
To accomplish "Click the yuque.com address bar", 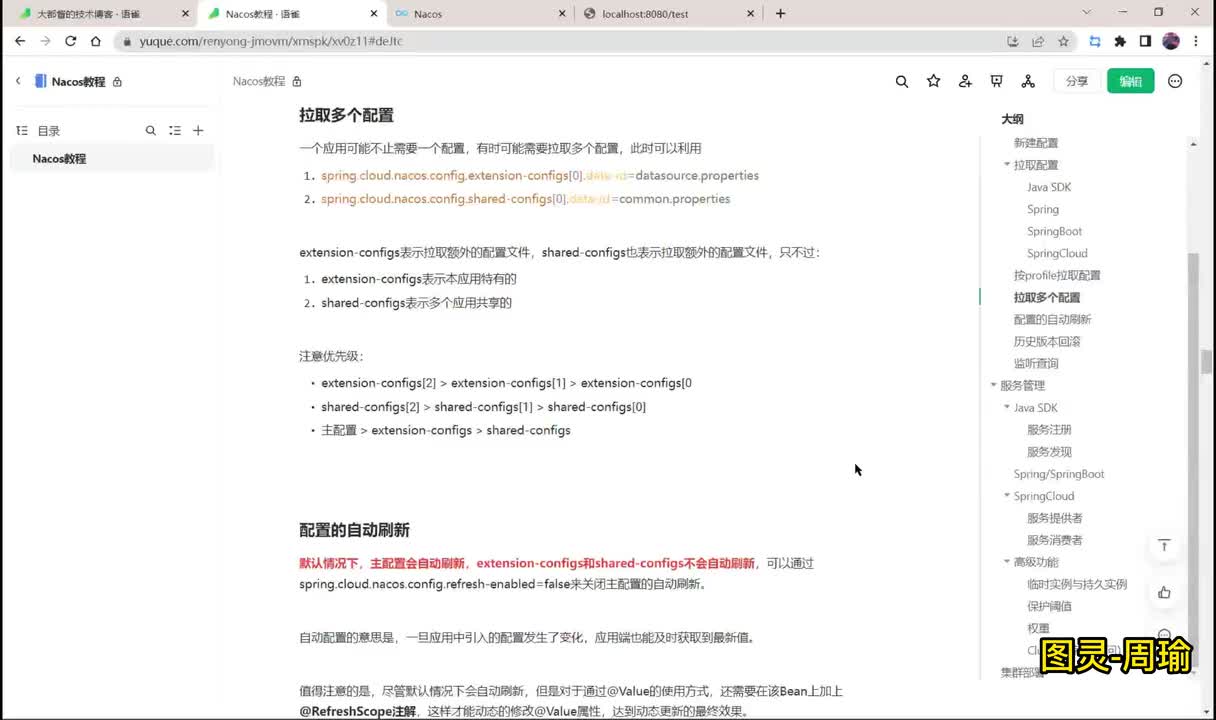I will 560,41.
